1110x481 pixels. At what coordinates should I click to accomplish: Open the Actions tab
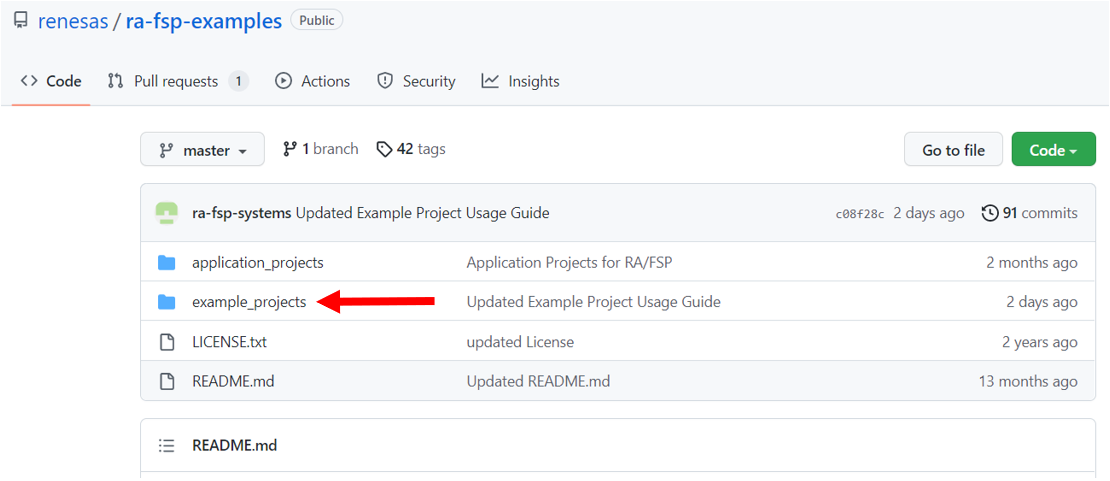pos(313,81)
